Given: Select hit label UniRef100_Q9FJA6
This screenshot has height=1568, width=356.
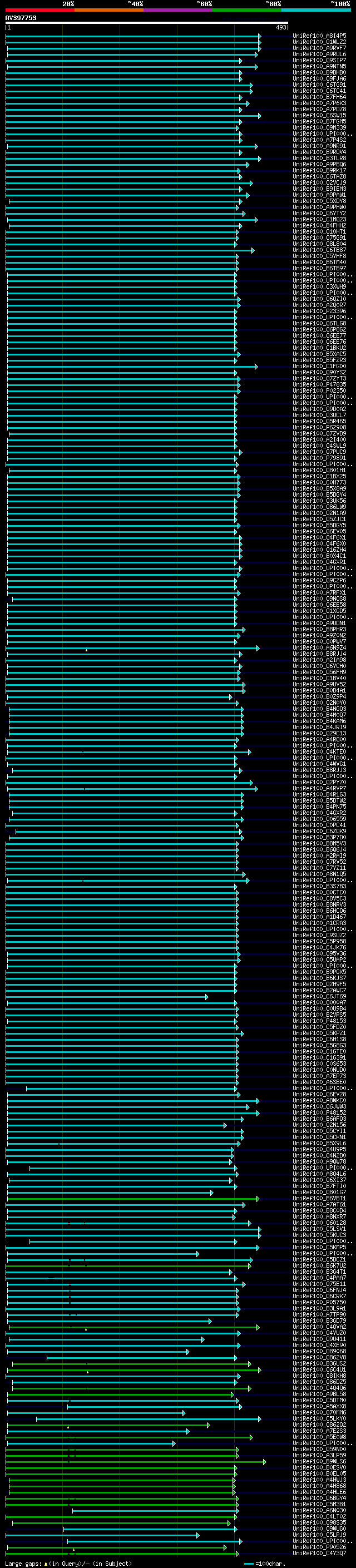Looking at the screenshot, I should tap(319, 78).
